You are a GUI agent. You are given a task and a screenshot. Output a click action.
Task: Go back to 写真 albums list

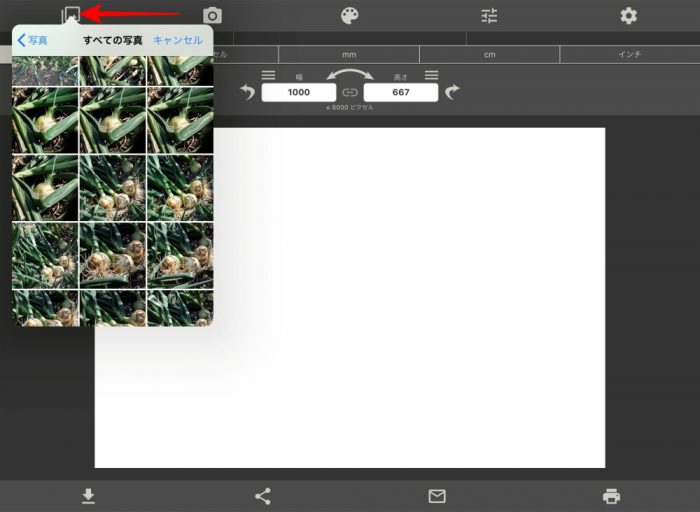click(x=33, y=40)
